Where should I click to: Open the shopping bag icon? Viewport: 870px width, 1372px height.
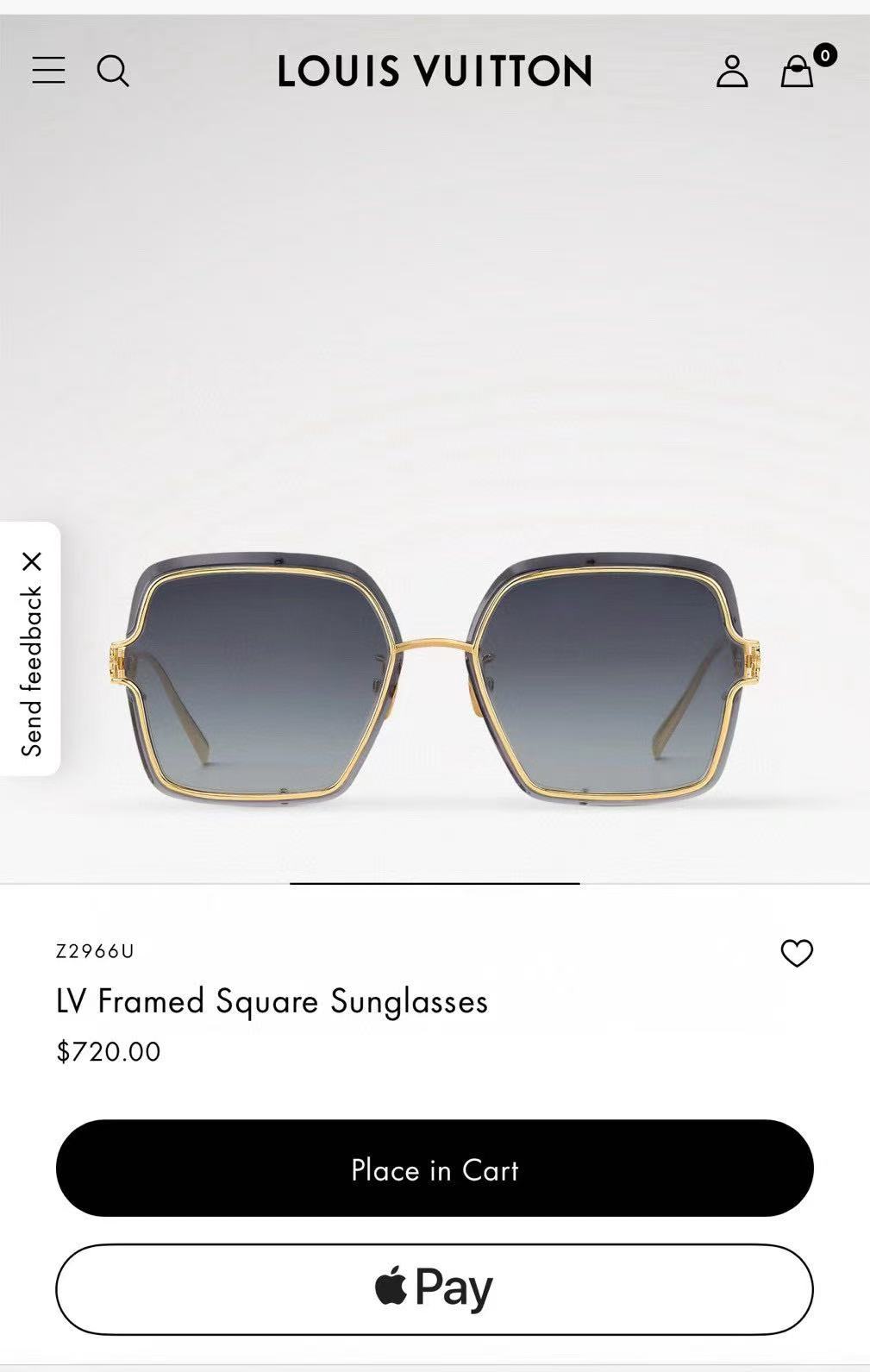pos(797,72)
